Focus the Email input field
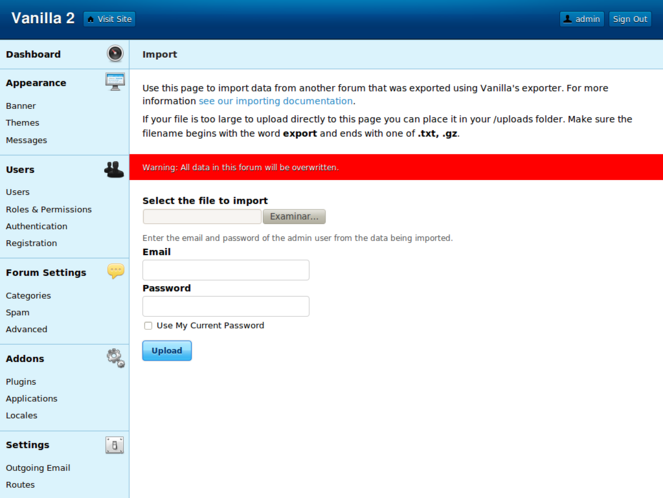This screenshot has width=663, height=498. 226,270
